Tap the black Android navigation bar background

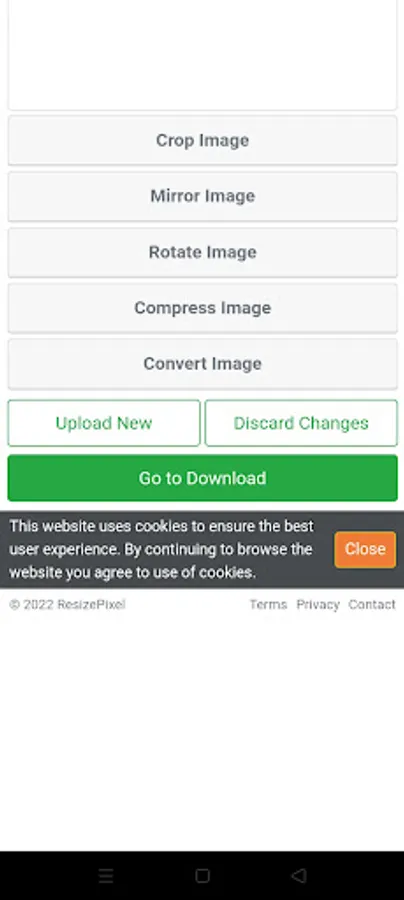[52, 875]
